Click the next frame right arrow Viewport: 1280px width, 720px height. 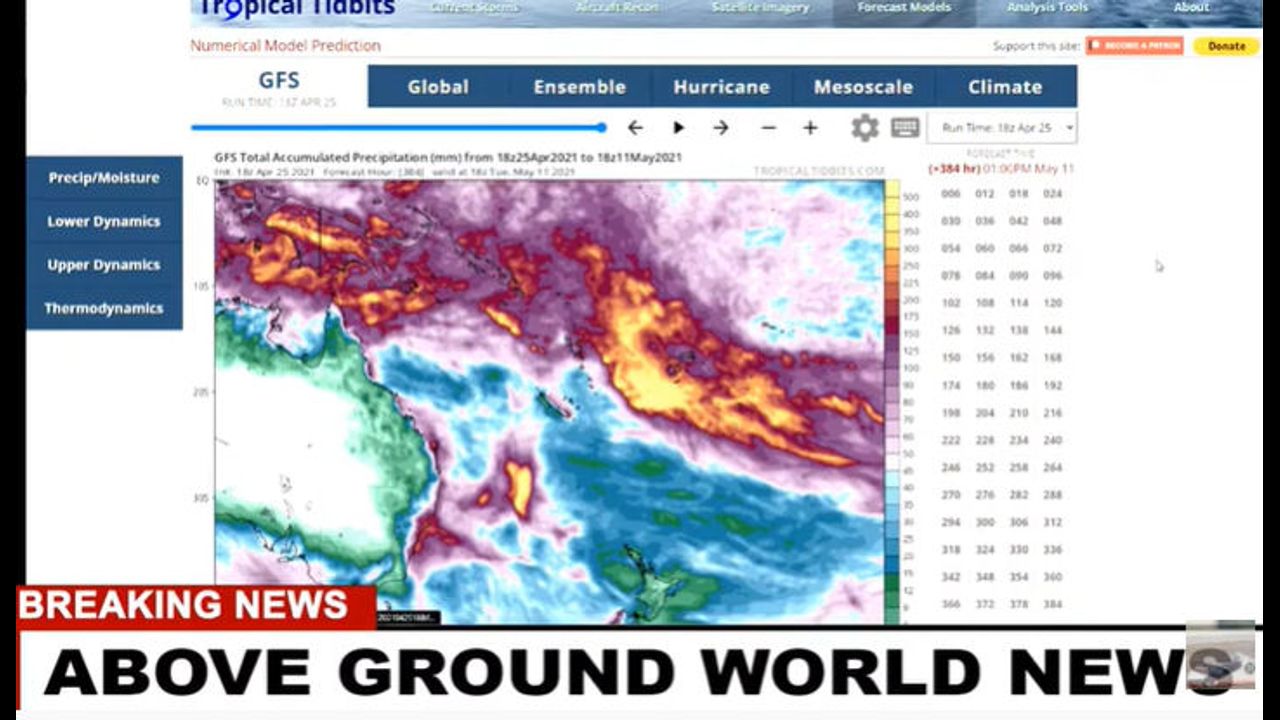tap(721, 128)
